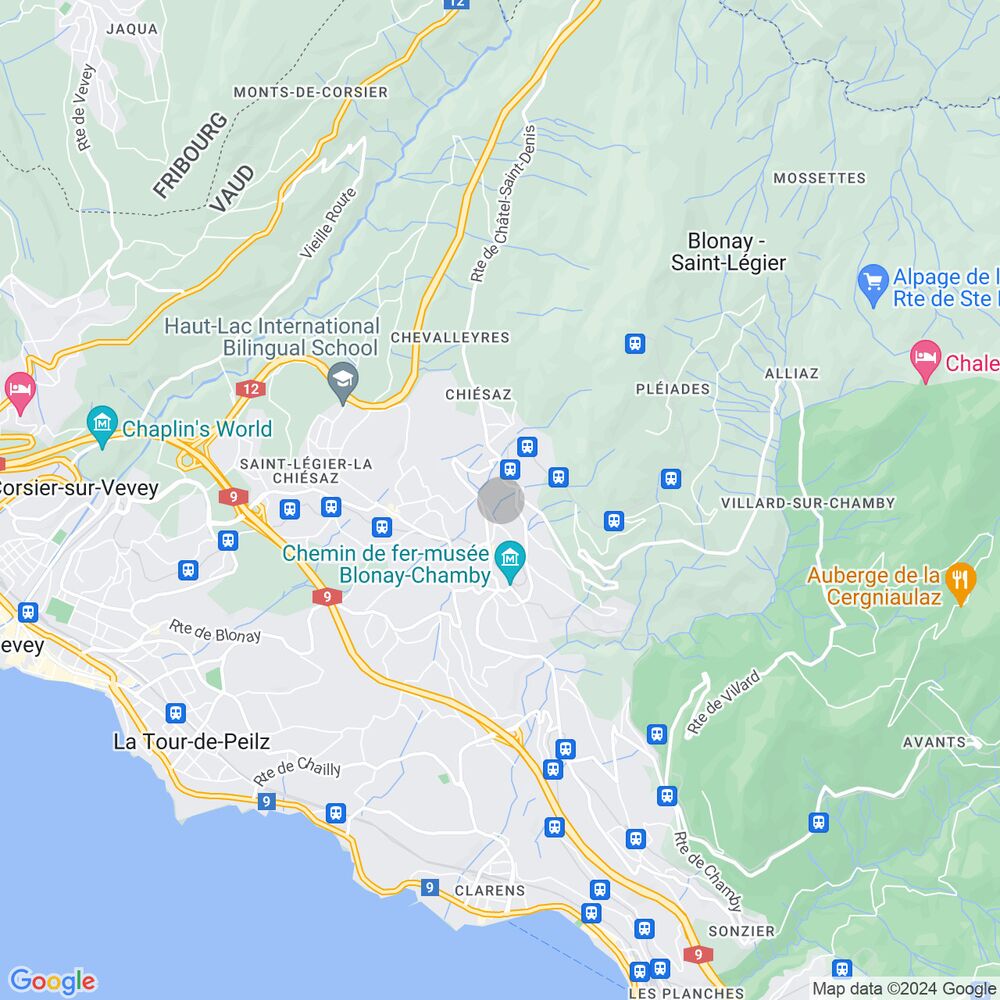Open Chaplin's World museum marker
This screenshot has height=1000, width=1000.
coord(102,425)
